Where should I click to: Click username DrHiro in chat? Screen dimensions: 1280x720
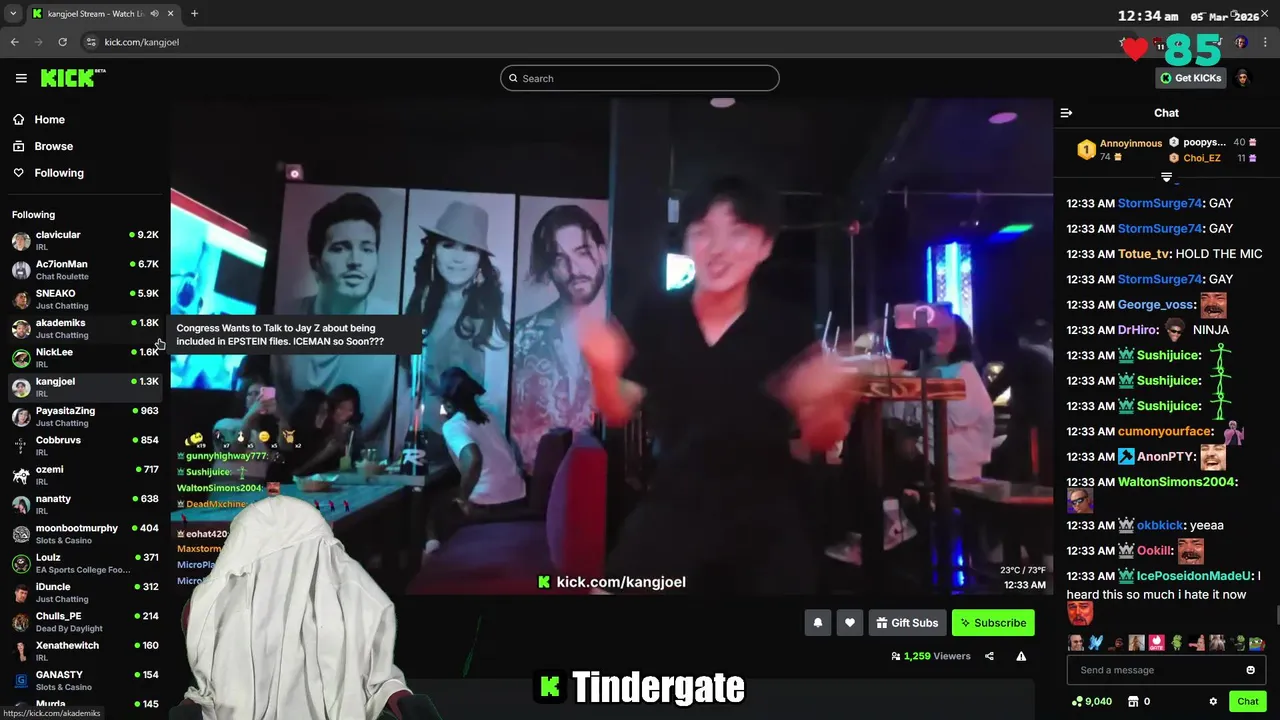tap(1138, 330)
